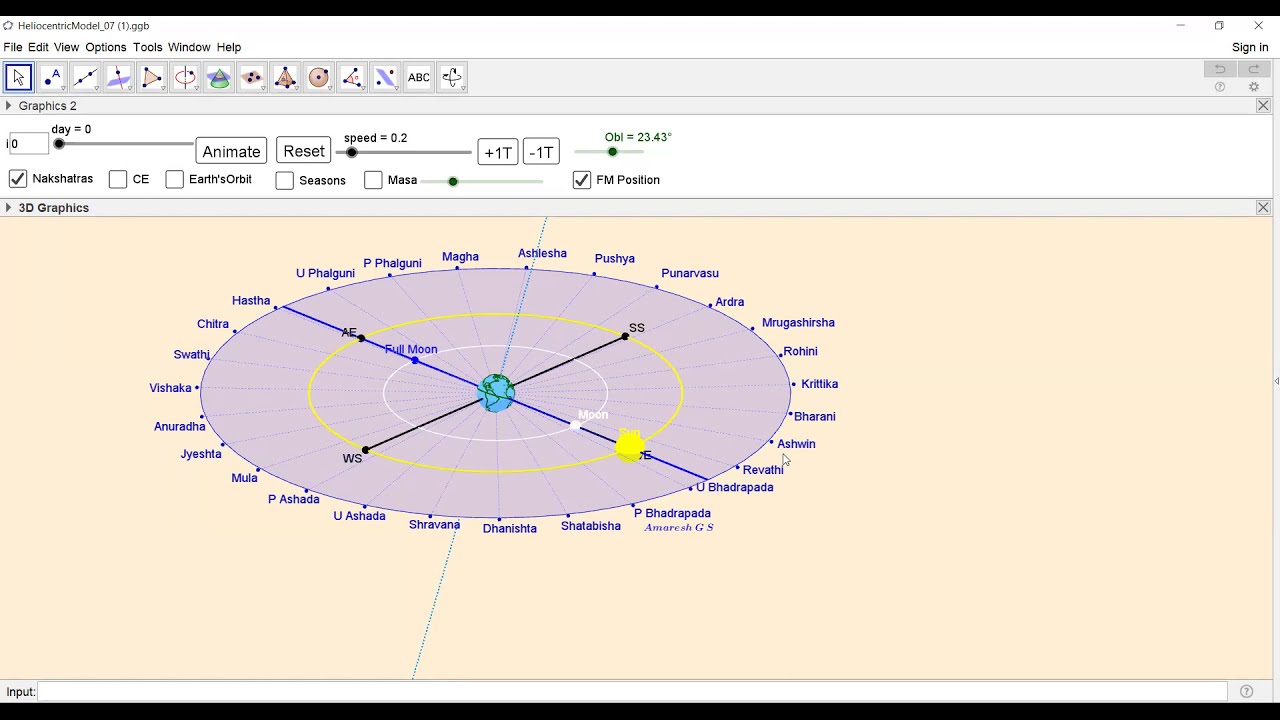This screenshot has height=720, width=1280.
Task: Collapse the 3D Graphics panel triangle
Action: coord(9,208)
